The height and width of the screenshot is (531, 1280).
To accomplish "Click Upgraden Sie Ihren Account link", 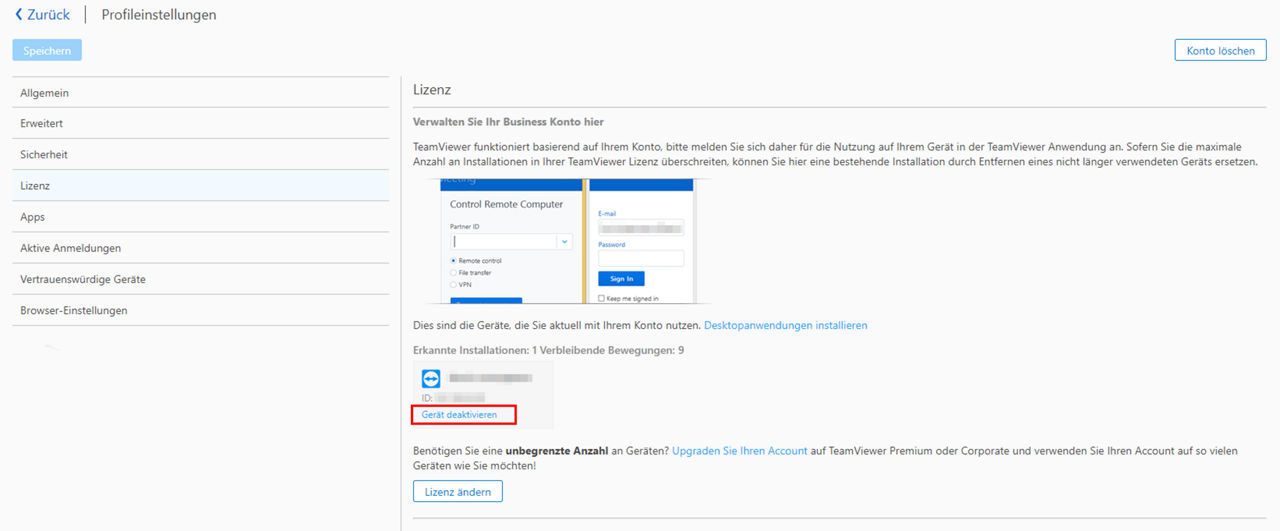I will point(740,451).
